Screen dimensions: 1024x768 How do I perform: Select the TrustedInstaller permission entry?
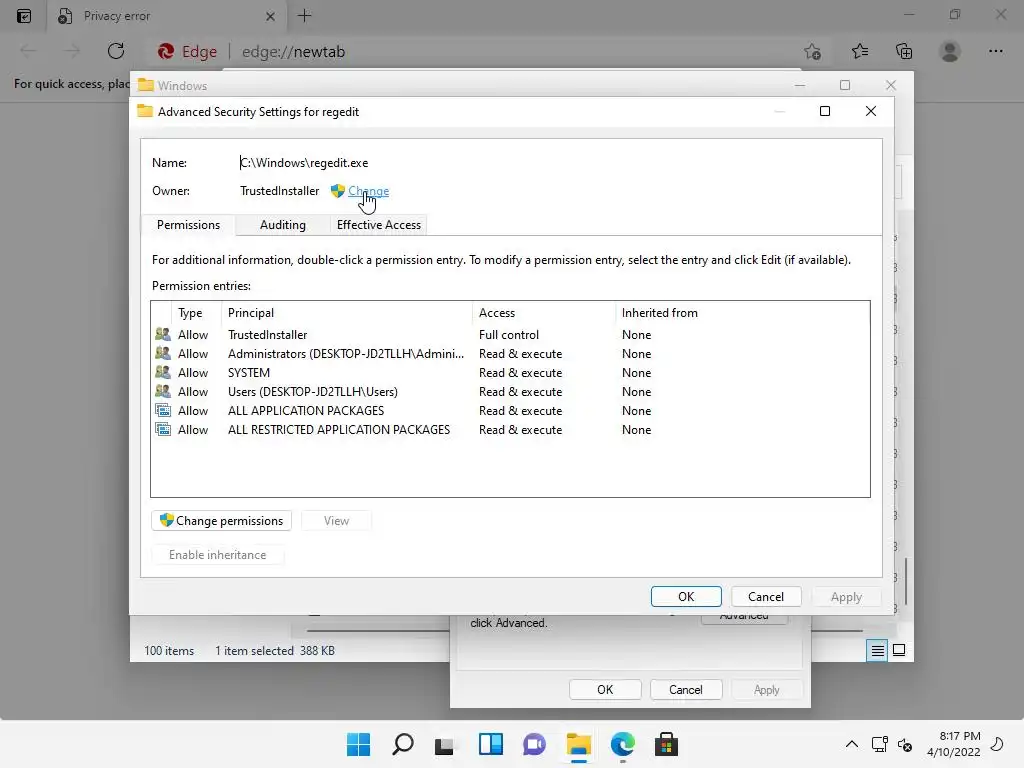tap(510, 334)
